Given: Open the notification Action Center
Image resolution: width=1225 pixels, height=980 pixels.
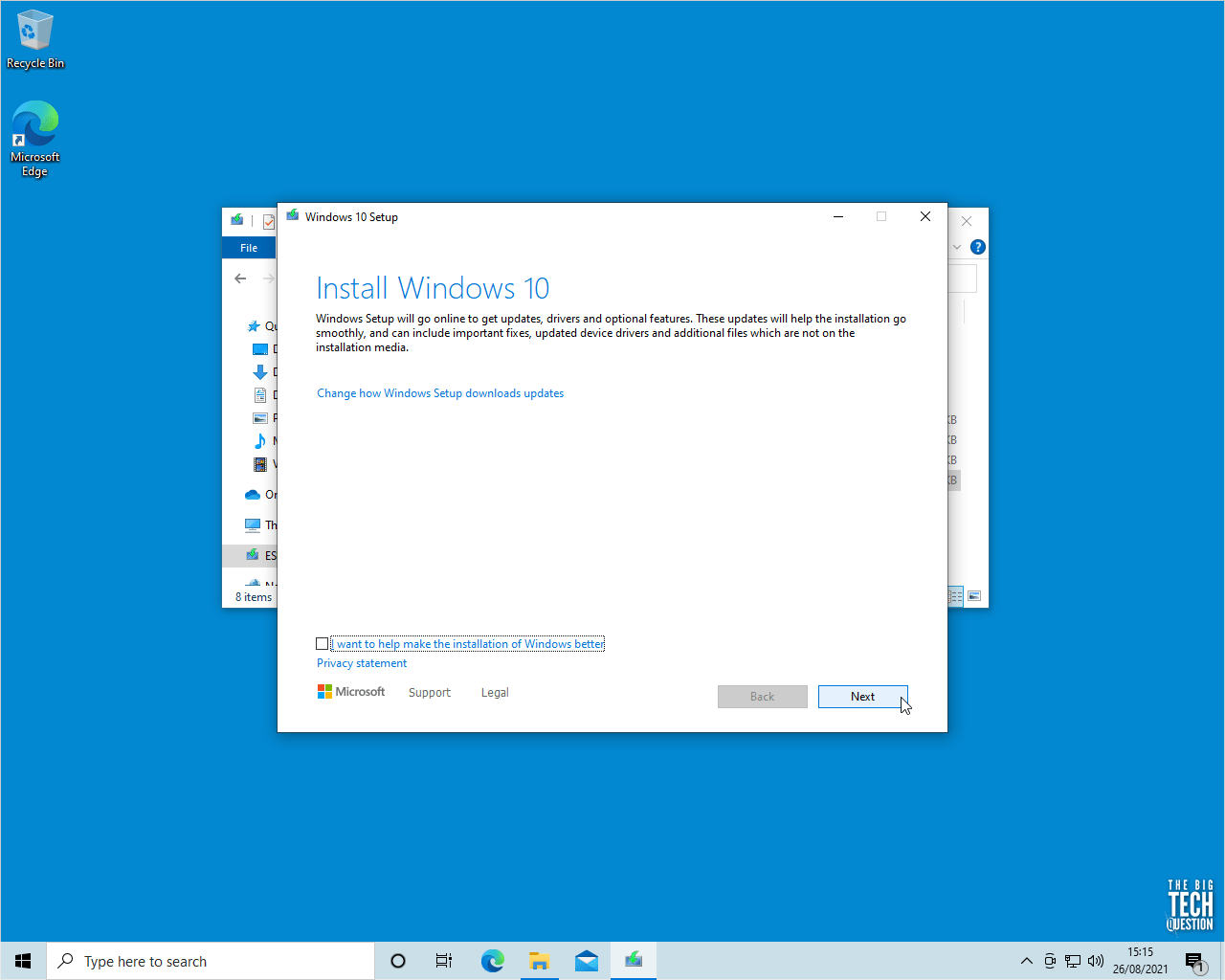Looking at the screenshot, I should [x=1194, y=961].
